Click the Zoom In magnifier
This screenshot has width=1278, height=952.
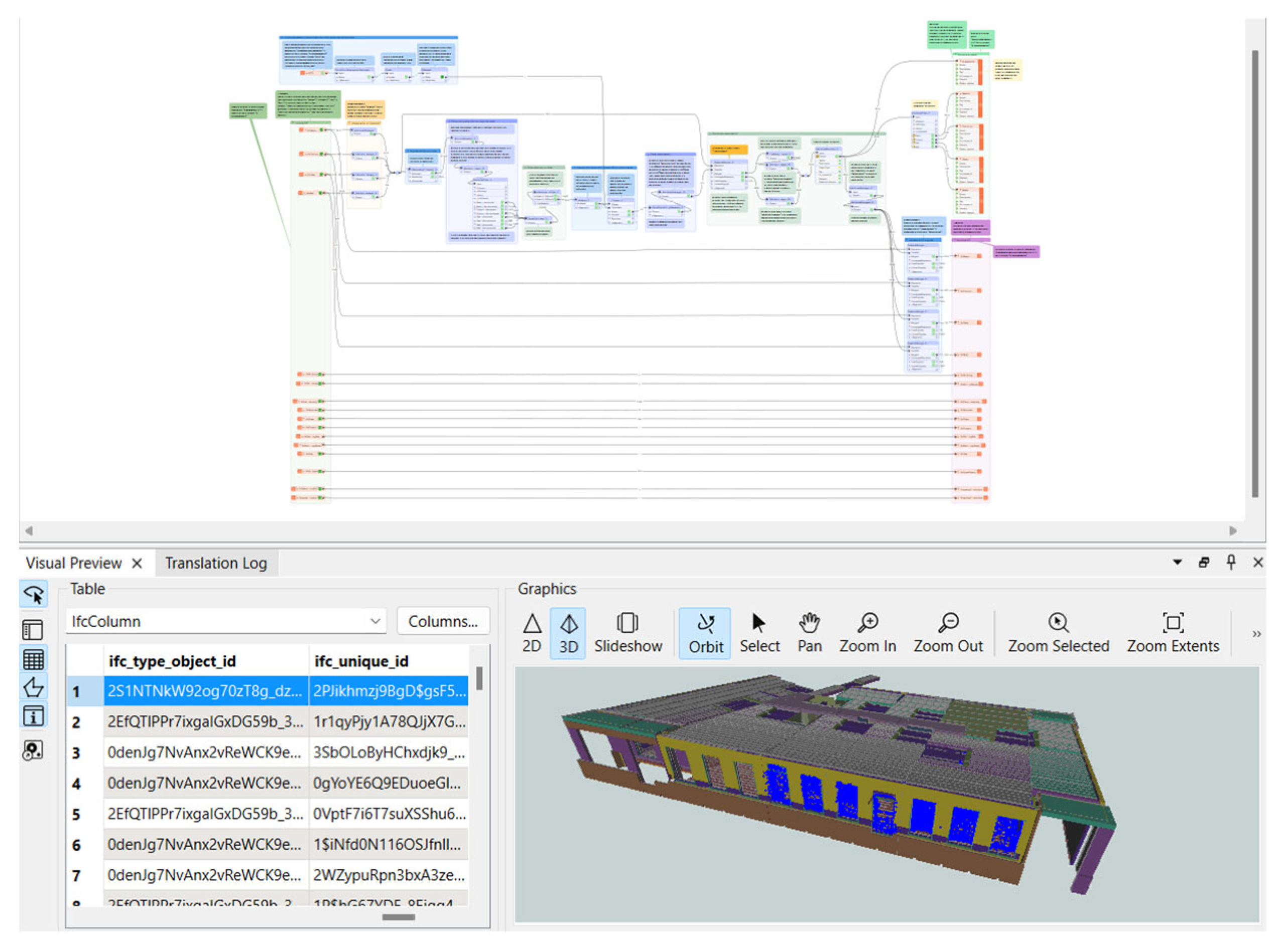[867, 633]
